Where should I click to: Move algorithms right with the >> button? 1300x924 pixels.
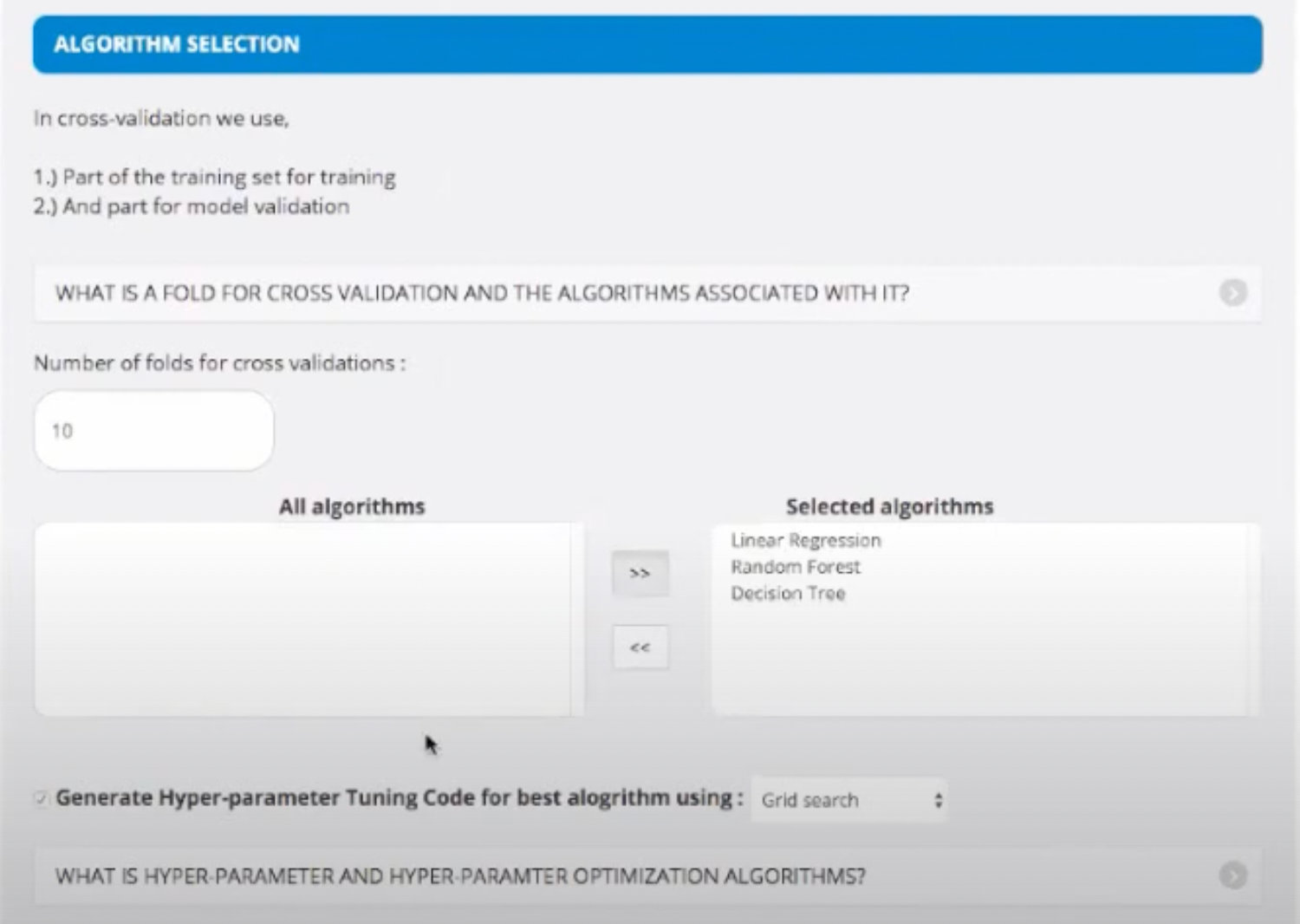coord(640,573)
